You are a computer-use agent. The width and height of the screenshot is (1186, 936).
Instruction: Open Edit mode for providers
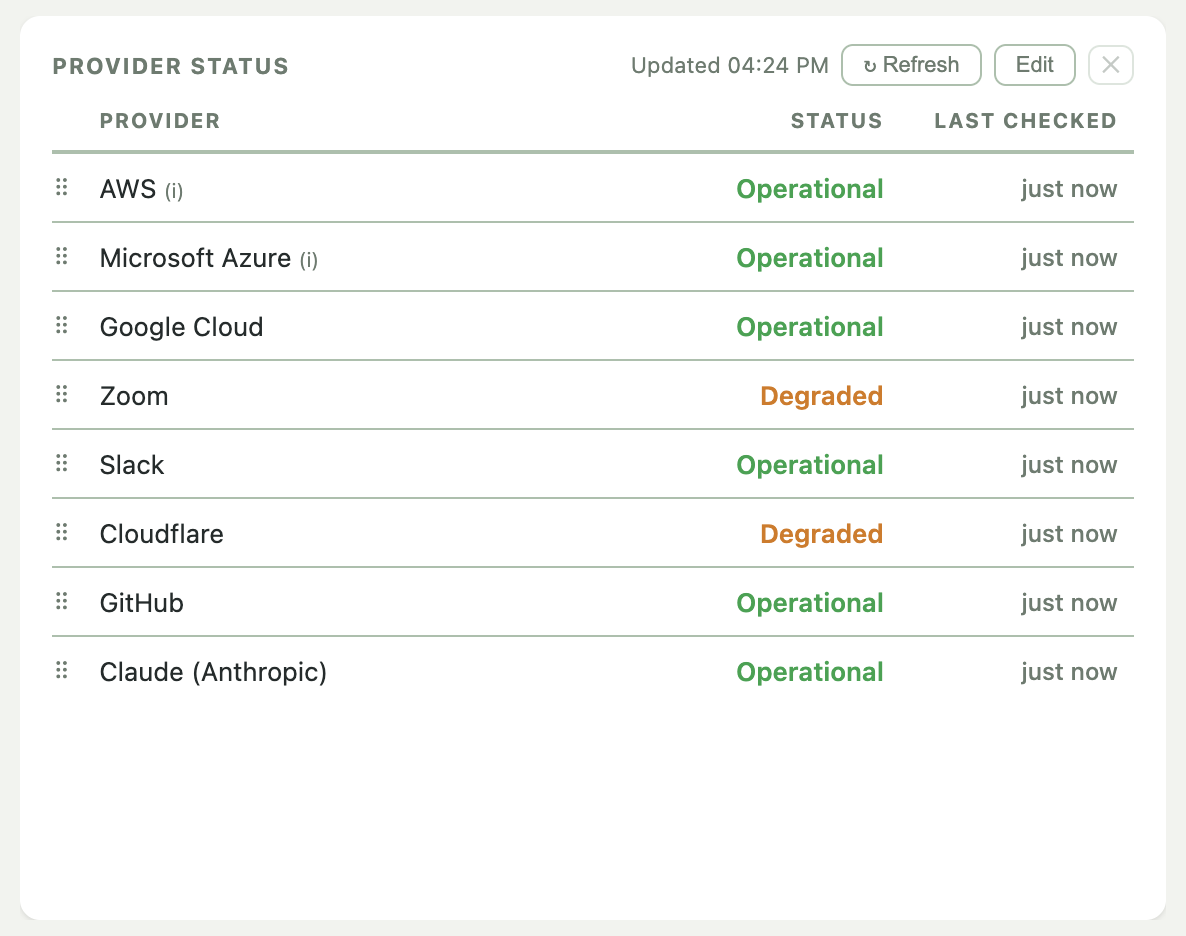1035,65
